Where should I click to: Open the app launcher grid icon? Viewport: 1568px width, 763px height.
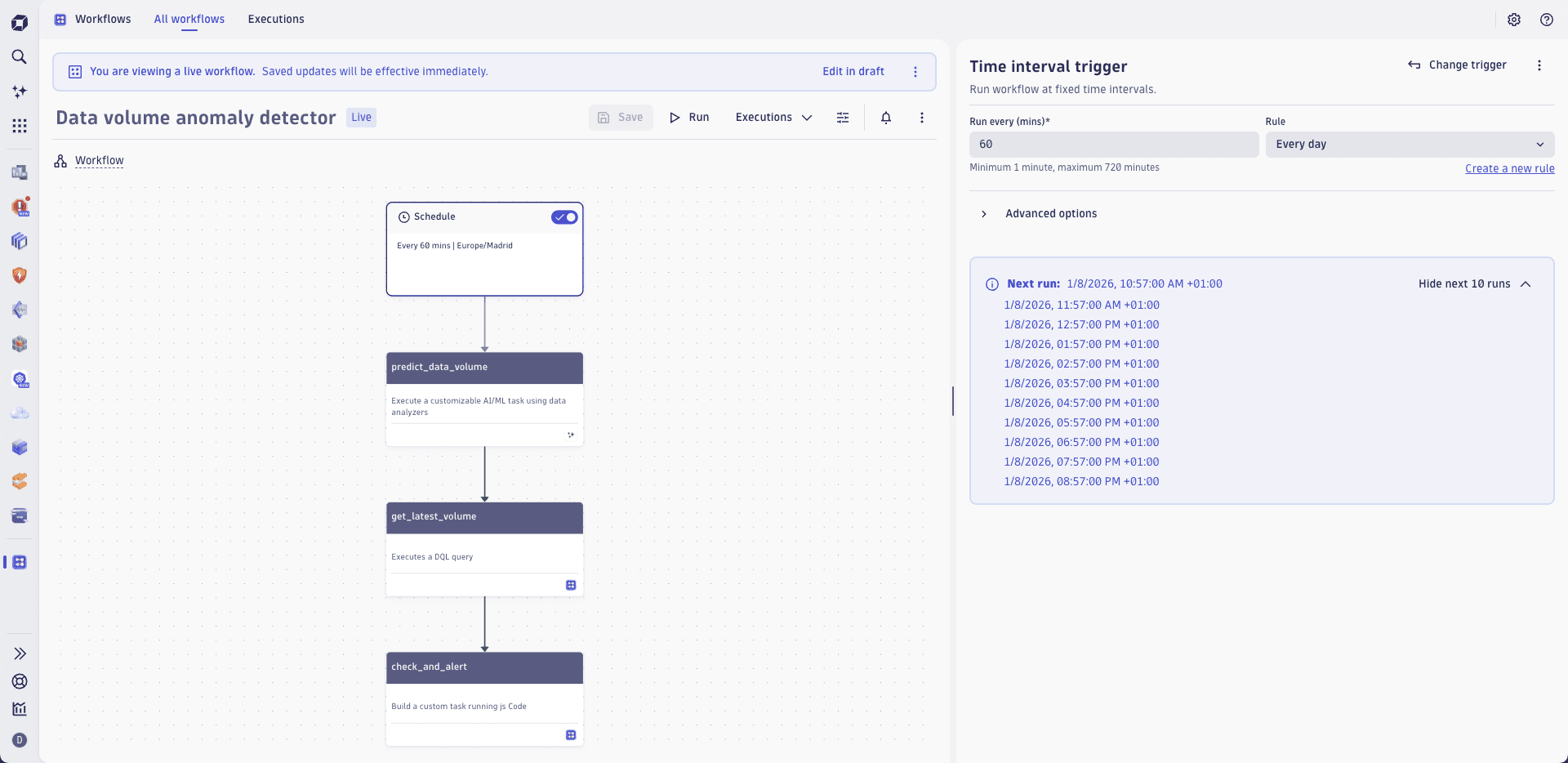(x=20, y=126)
